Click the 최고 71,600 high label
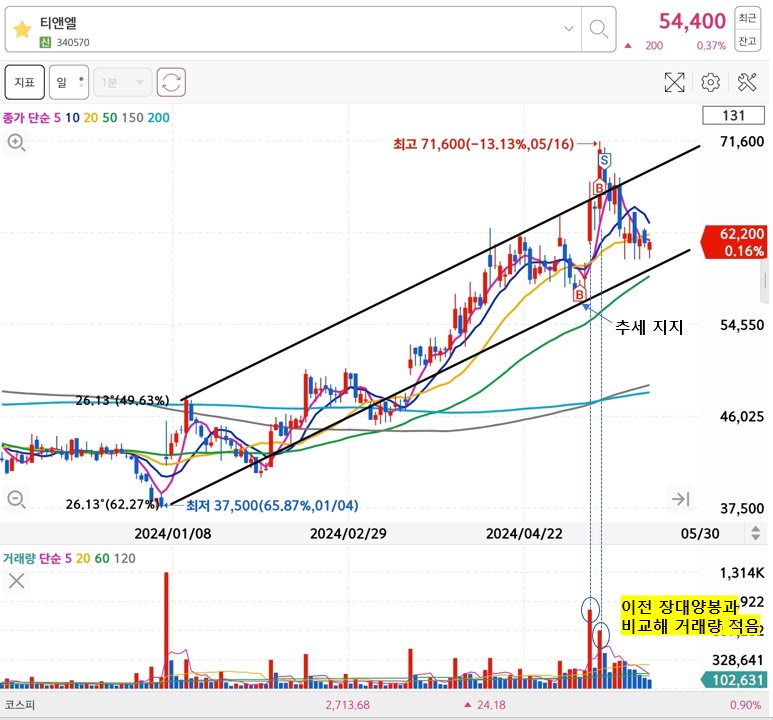Viewport: 773px width, 720px height. click(x=483, y=144)
